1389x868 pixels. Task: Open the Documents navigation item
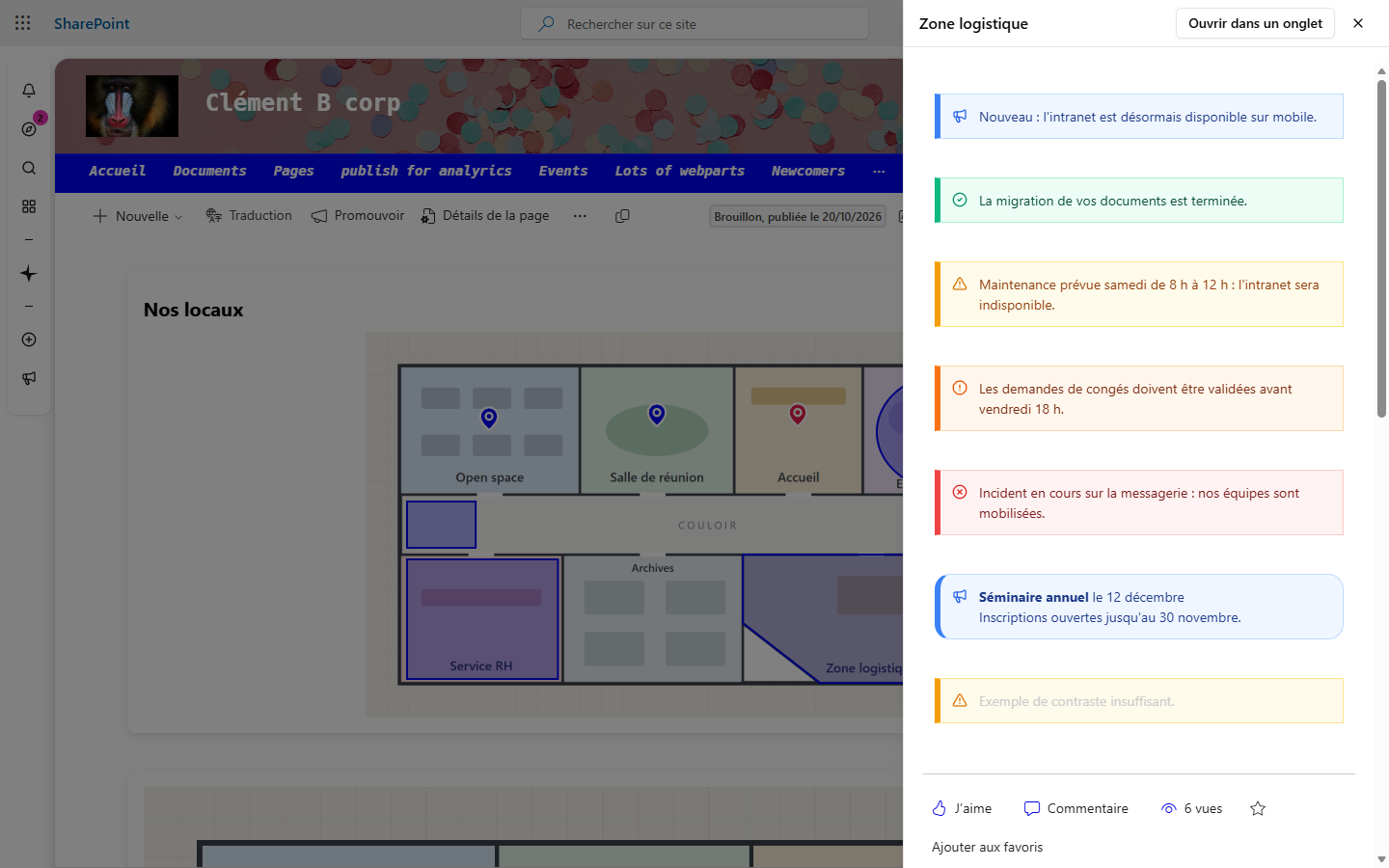point(209,171)
